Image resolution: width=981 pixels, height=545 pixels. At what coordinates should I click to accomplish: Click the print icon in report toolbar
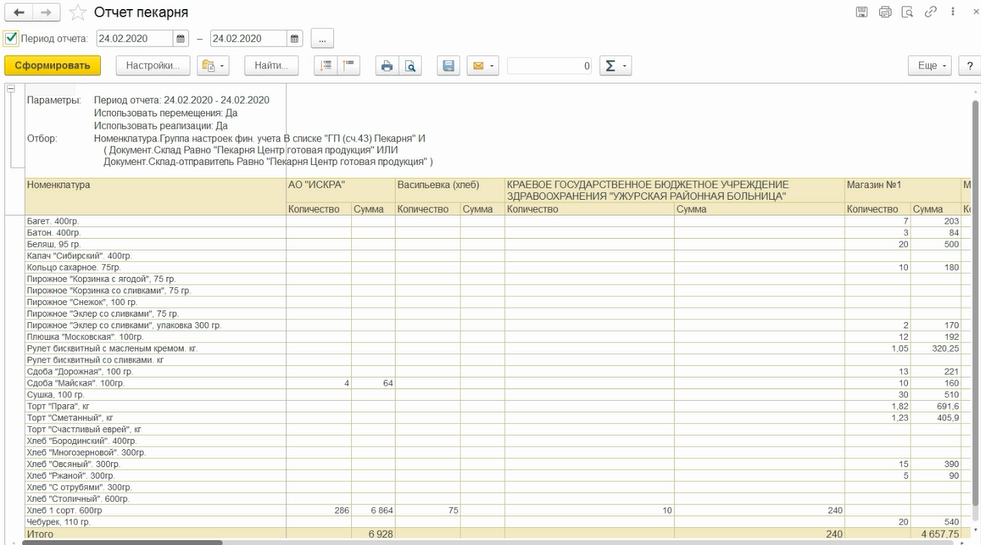pyautogui.click(x=386, y=66)
